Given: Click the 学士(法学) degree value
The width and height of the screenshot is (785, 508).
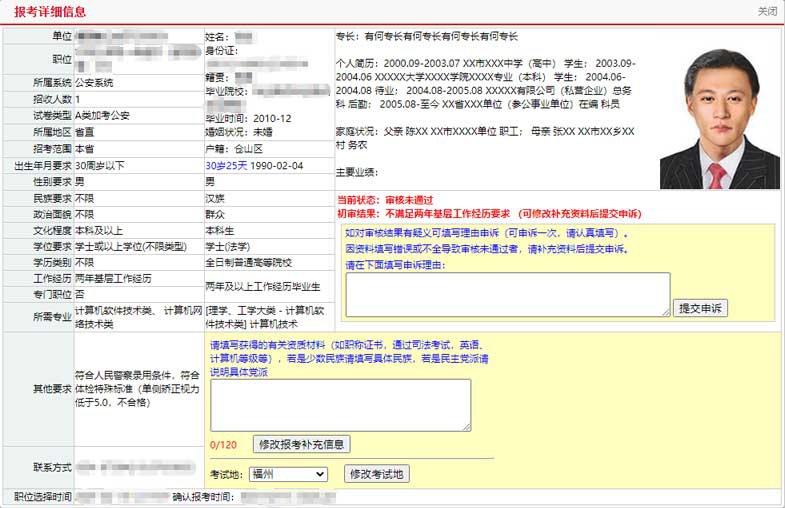Looking at the screenshot, I should click(230, 246).
